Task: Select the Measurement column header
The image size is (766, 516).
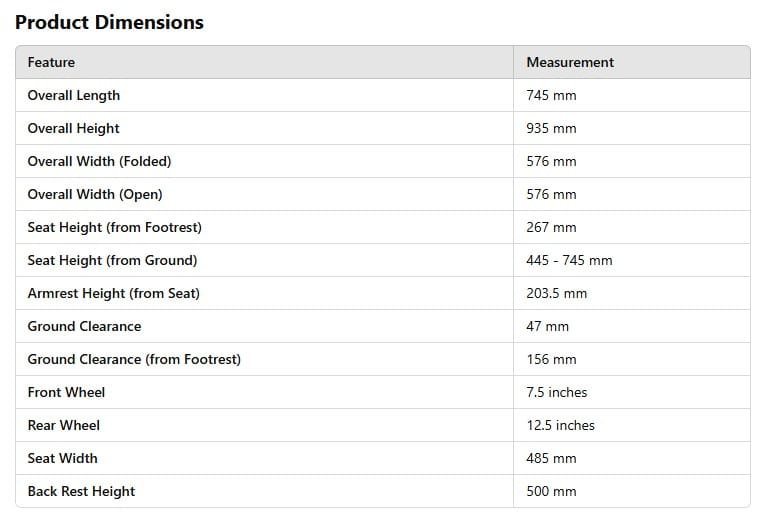Action: click(570, 62)
